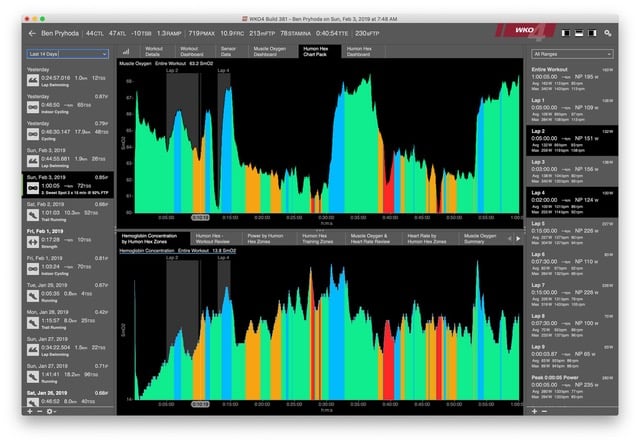This screenshot has height=444, width=640.
Task: Select the Lap 5 range
Action: 572,233
